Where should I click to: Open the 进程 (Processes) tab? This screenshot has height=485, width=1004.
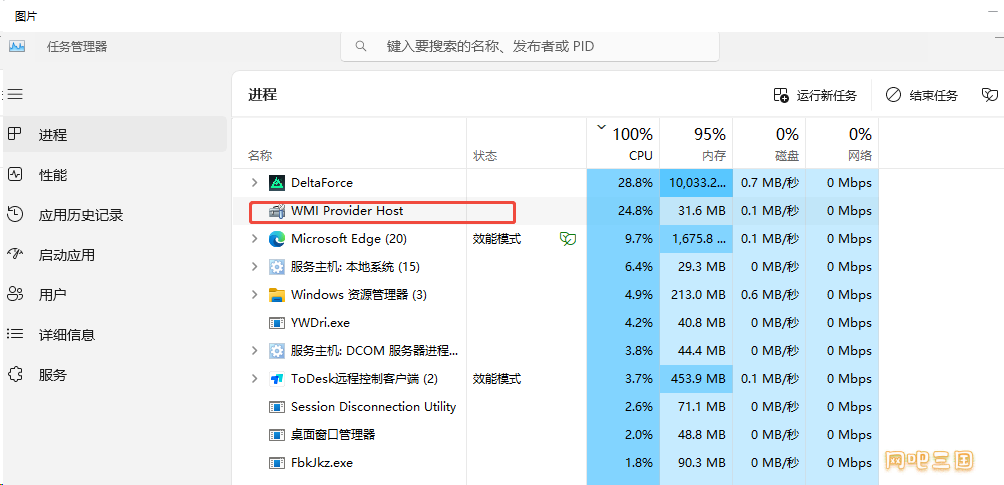click(x=115, y=135)
